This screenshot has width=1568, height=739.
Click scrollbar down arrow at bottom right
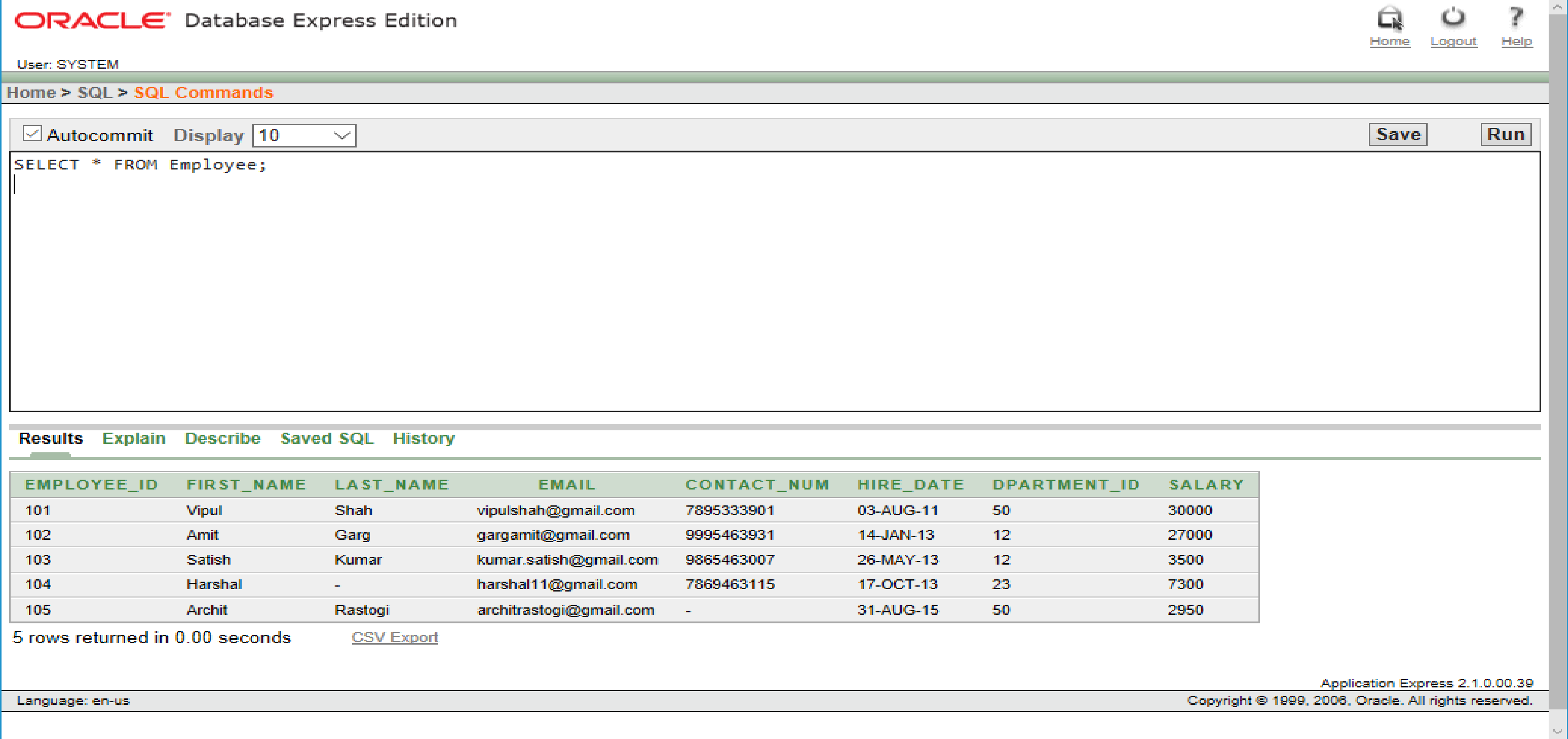coord(1558,732)
